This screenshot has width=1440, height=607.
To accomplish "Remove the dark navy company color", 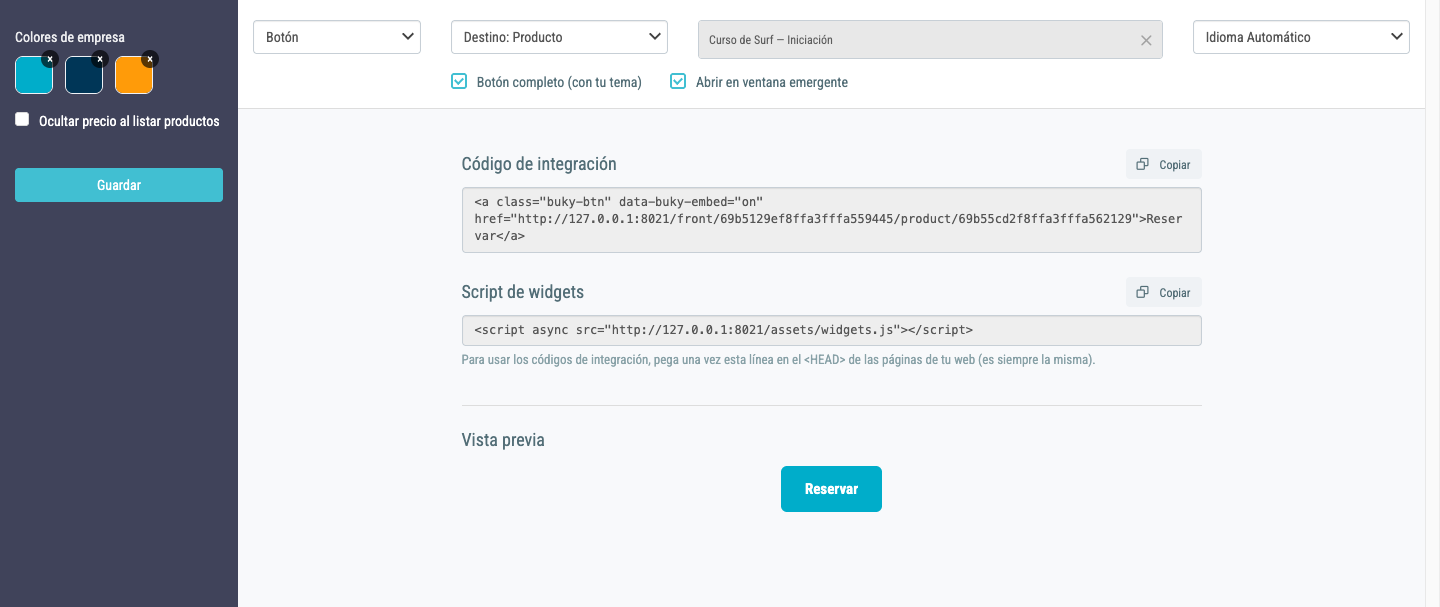I will pos(99,59).
